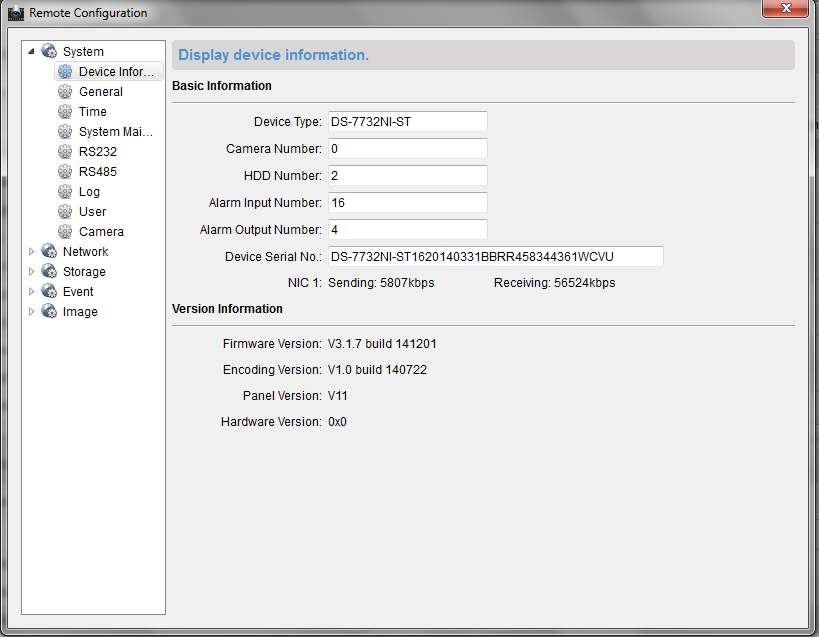This screenshot has height=637, width=819.
Task: Select the Event category label
Action: [78, 292]
